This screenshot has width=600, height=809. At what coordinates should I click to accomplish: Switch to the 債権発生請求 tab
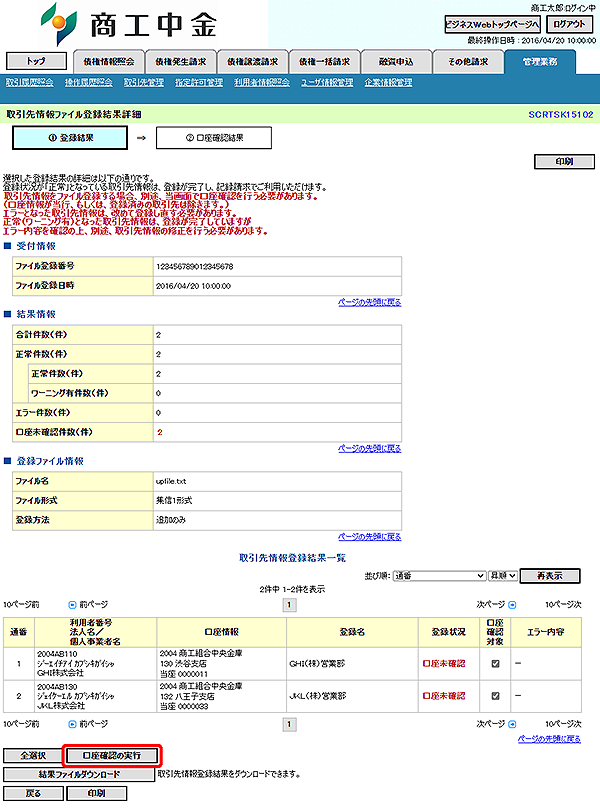(181, 62)
